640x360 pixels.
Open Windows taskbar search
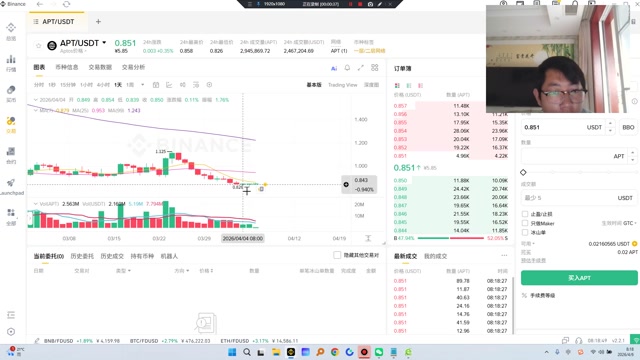(247, 352)
